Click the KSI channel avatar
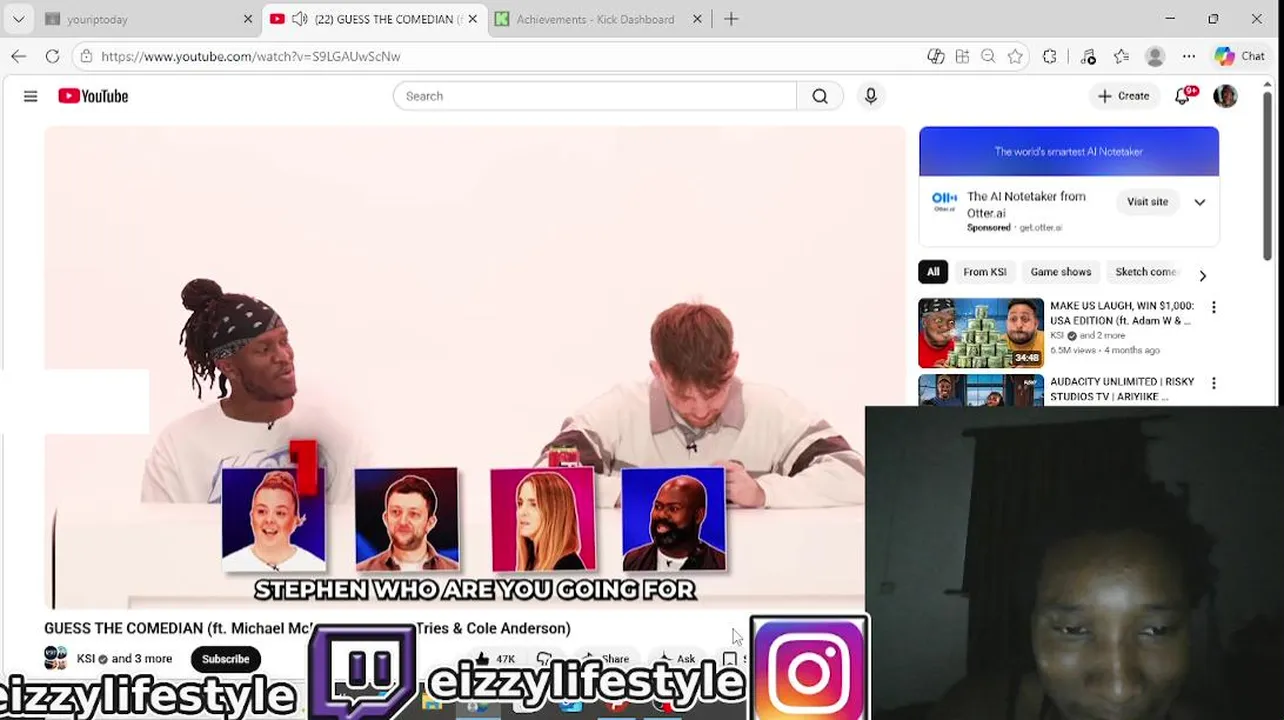1284x720 pixels. click(x=56, y=658)
